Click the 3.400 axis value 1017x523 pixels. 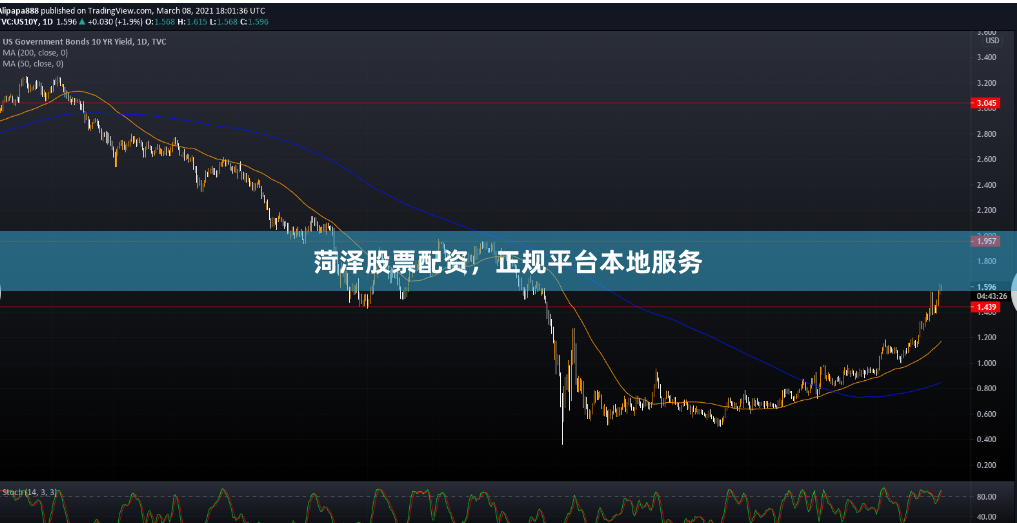coord(987,57)
